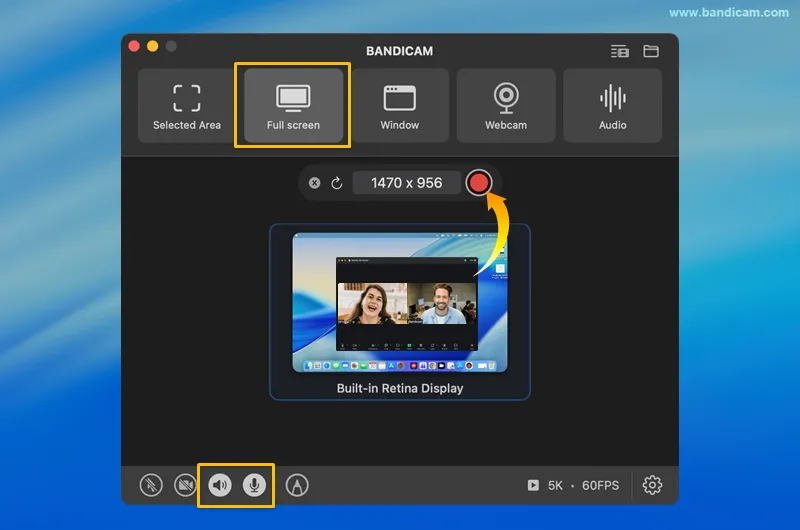Screen dimensions: 800x530
Task: Toggle the mouse cursor effect icon
Action: [x=151, y=485]
